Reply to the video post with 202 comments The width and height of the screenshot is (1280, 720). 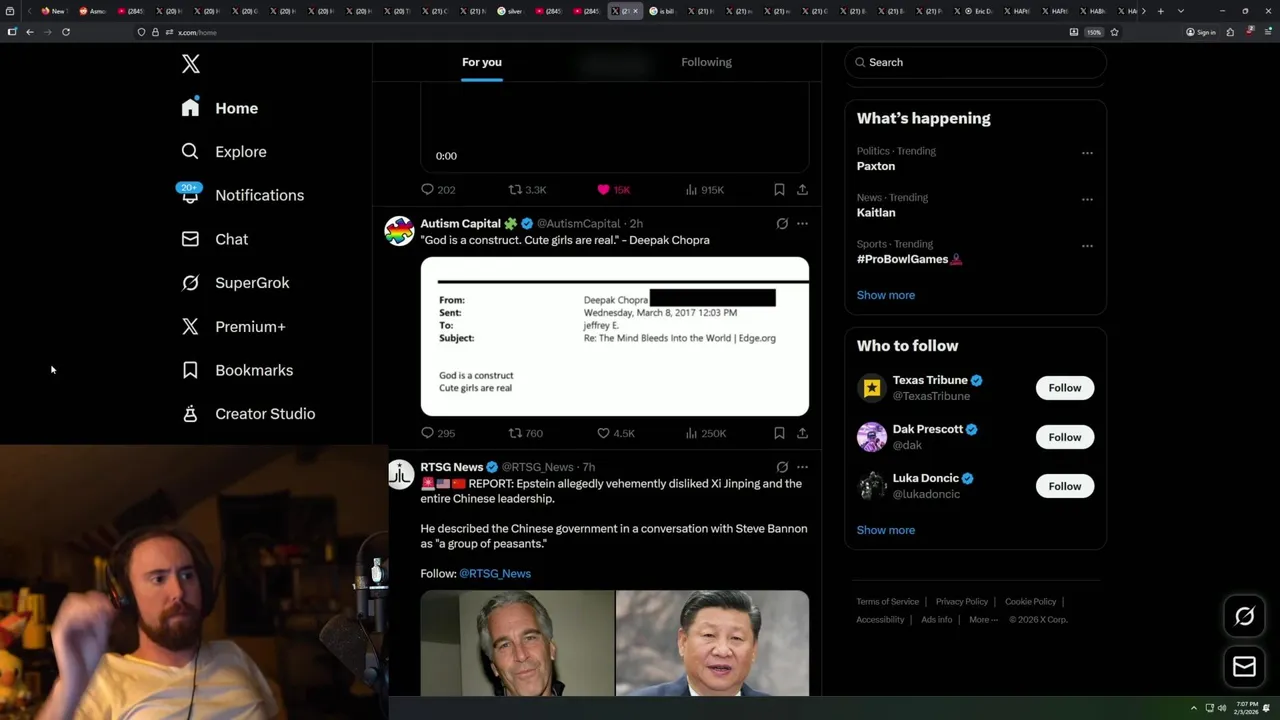point(438,190)
